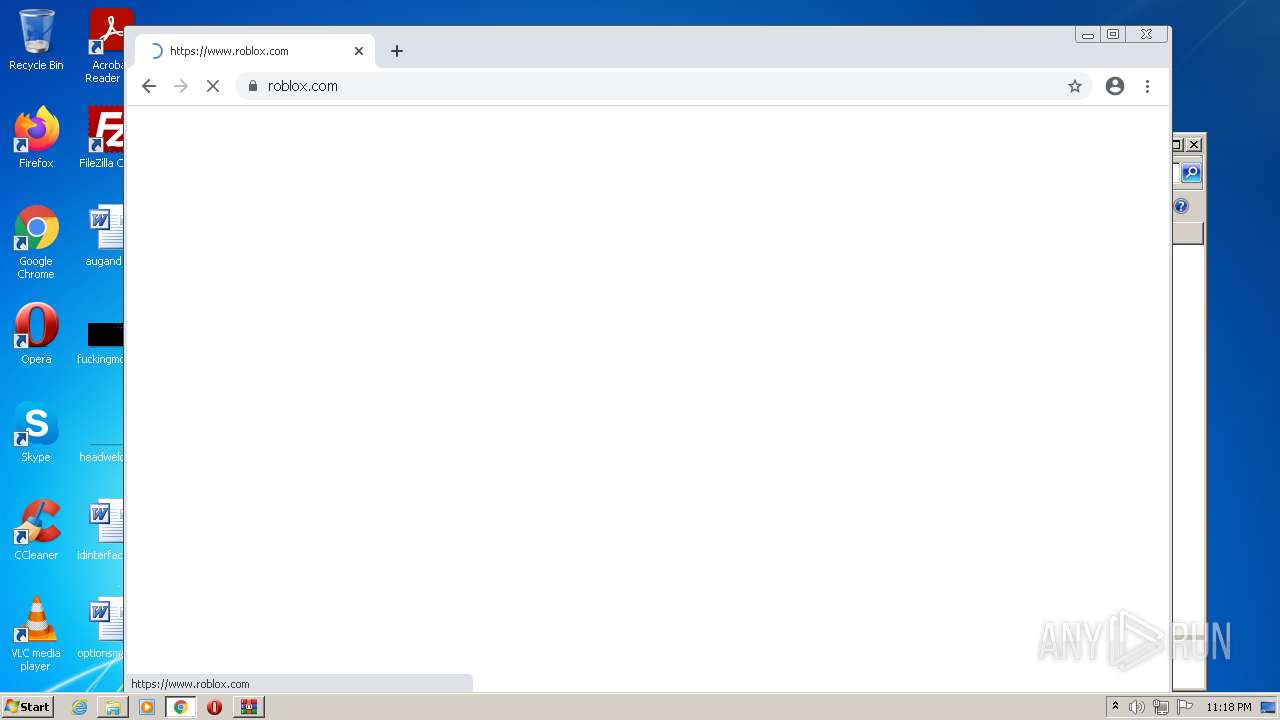1280x720 pixels.
Task: Open the Chrome three-dot menu
Action: click(1148, 86)
